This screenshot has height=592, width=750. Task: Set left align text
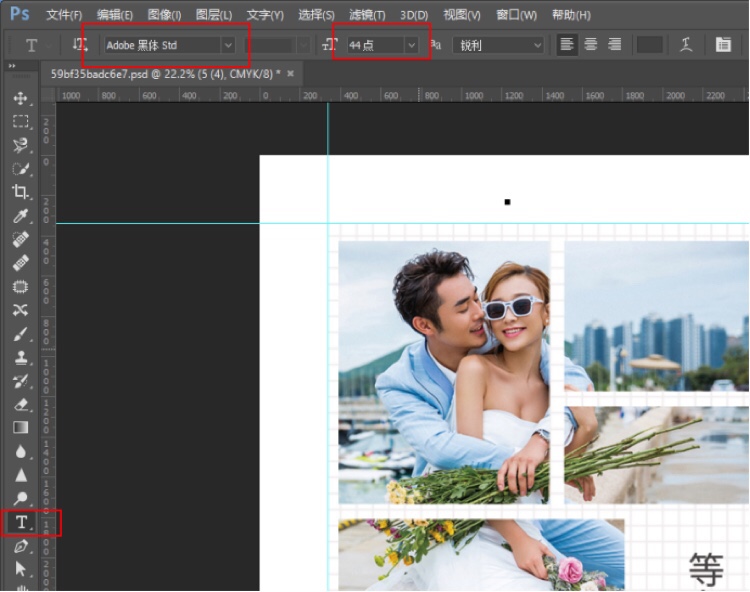click(567, 45)
